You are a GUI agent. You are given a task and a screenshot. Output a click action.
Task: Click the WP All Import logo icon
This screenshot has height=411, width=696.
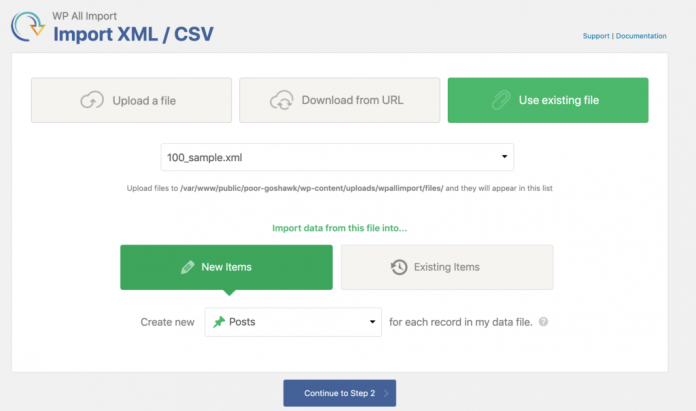[28, 27]
